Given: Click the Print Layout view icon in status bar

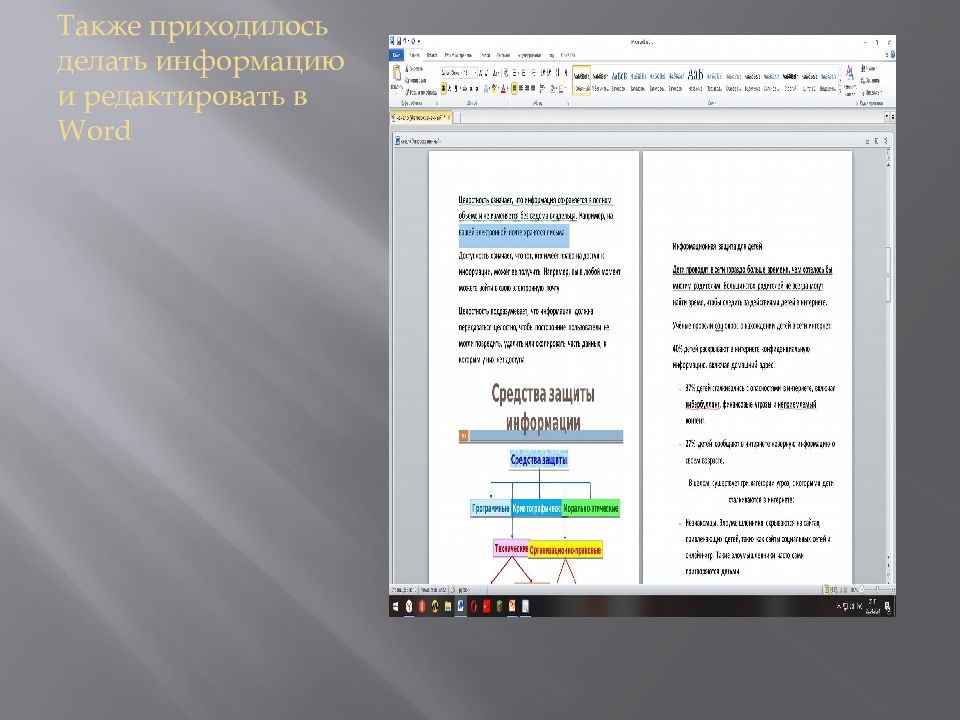Looking at the screenshot, I should (x=826, y=589).
